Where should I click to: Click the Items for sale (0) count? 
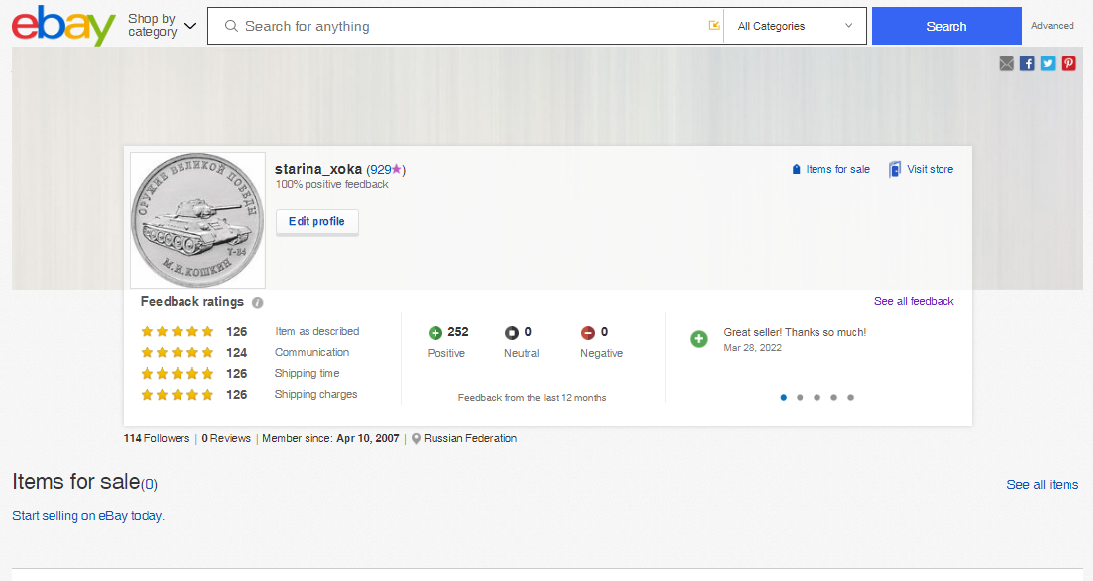pos(149,484)
